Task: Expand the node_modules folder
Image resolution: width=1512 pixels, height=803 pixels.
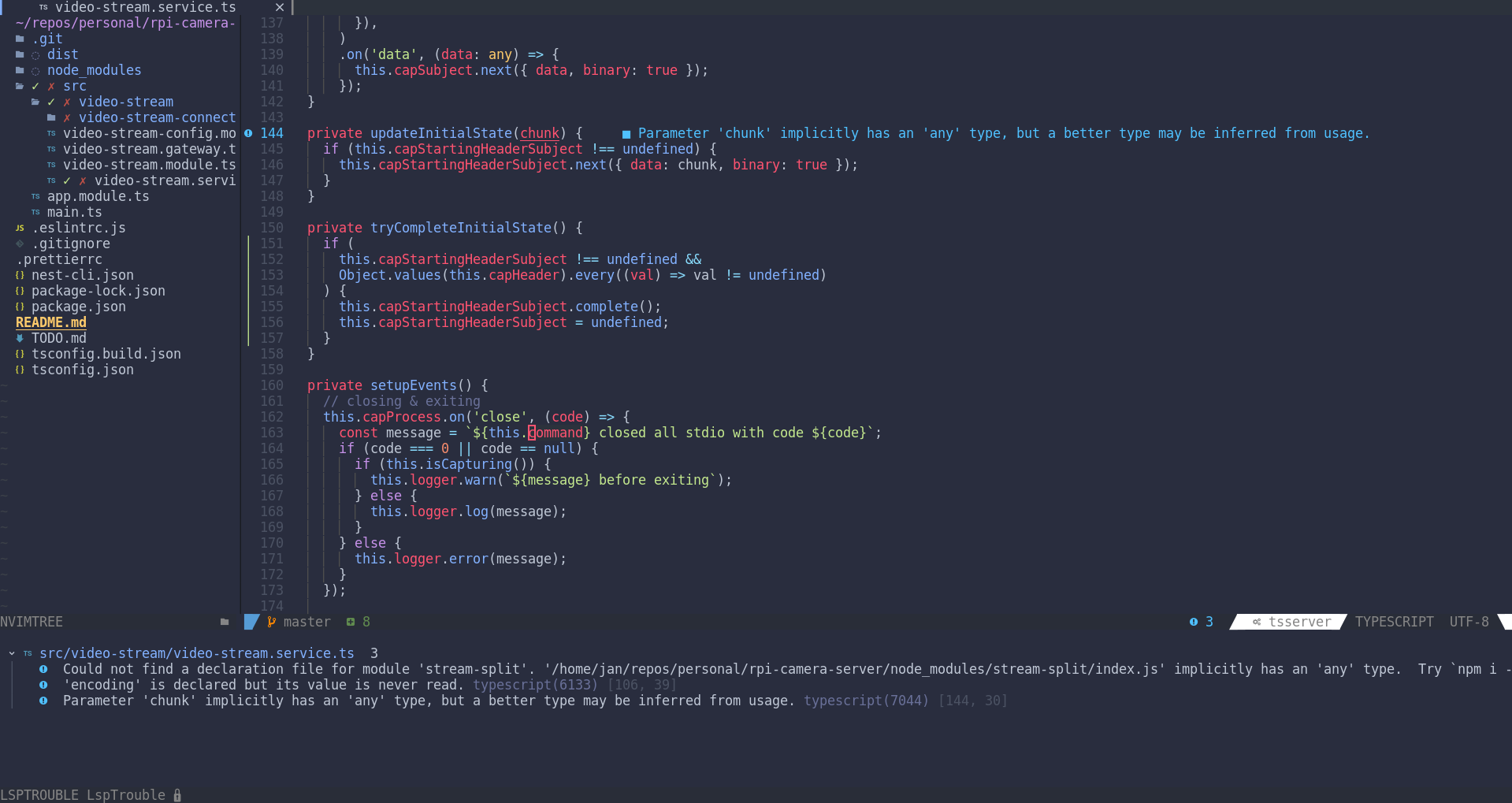Action: click(x=94, y=70)
